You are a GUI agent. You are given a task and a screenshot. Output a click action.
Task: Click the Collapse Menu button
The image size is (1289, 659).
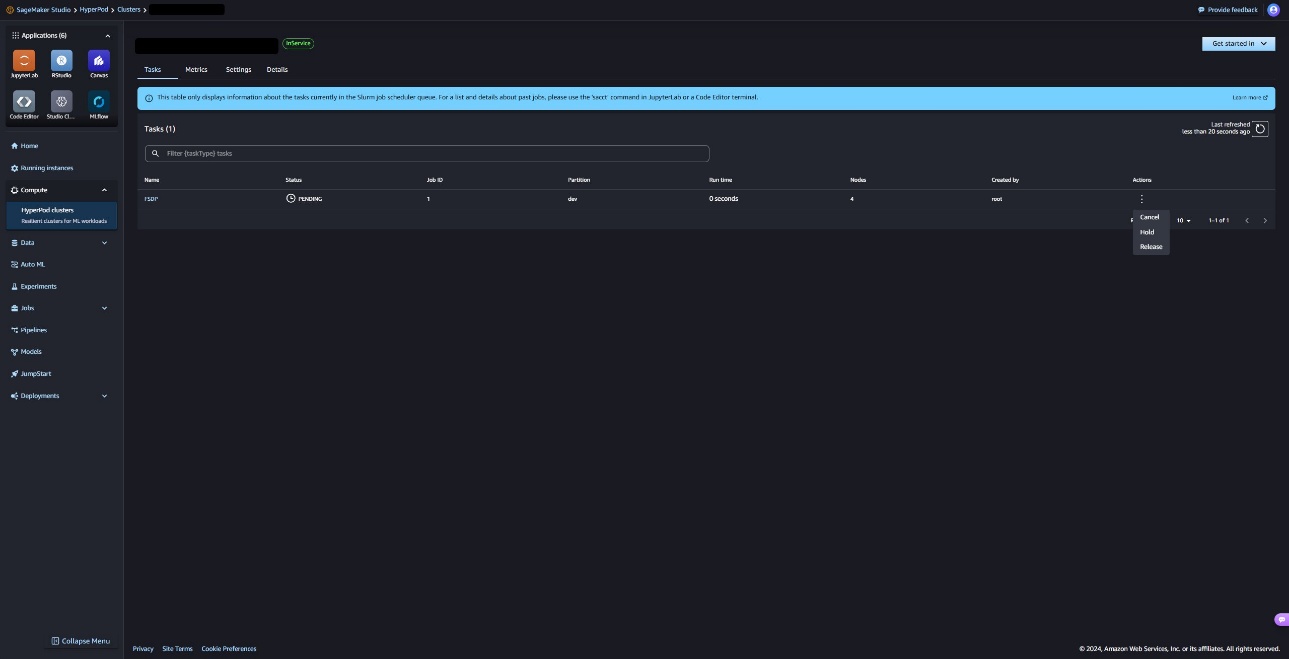pyautogui.click(x=81, y=641)
